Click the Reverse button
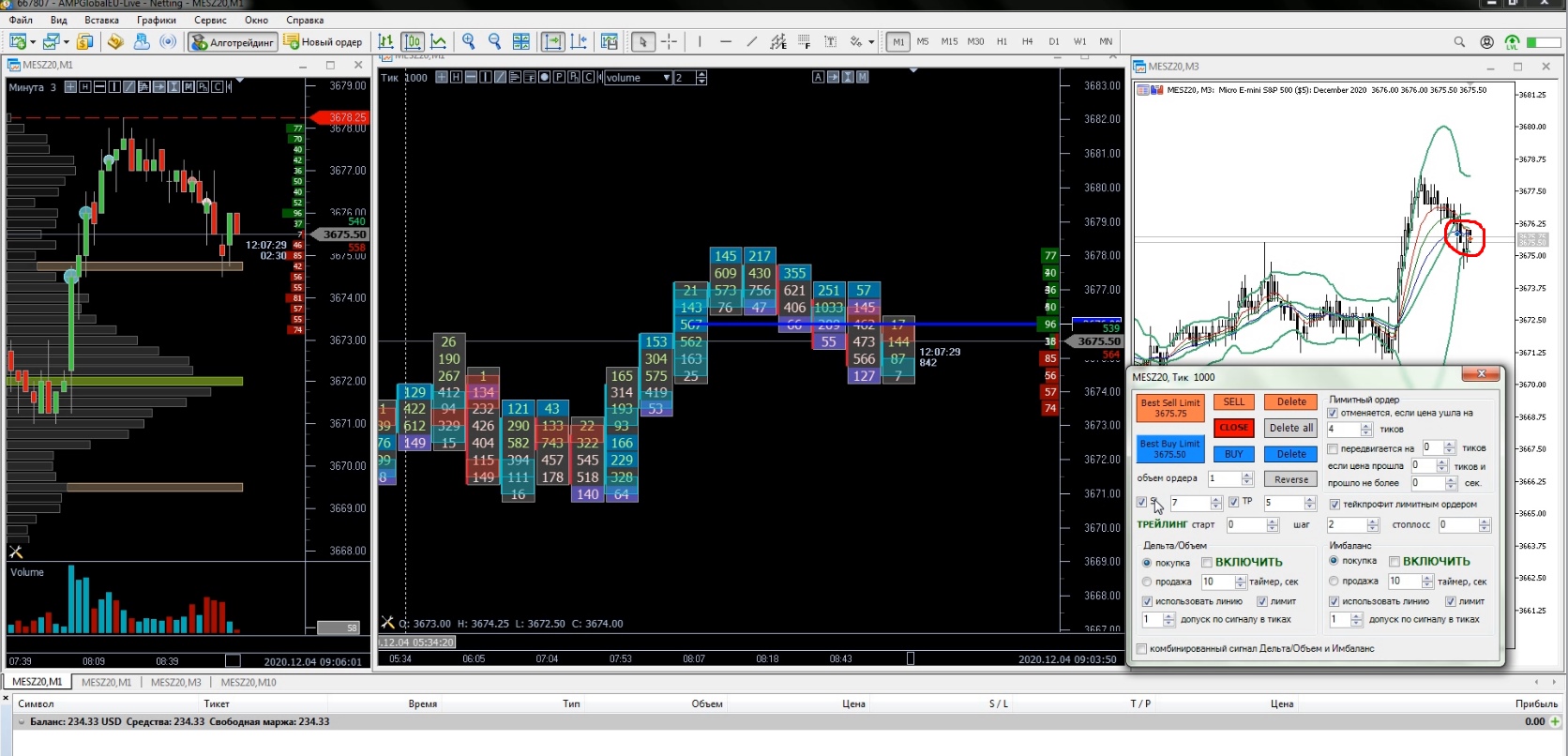Screen dimensions: 1568x756 pyautogui.click(x=1291, y=479)
